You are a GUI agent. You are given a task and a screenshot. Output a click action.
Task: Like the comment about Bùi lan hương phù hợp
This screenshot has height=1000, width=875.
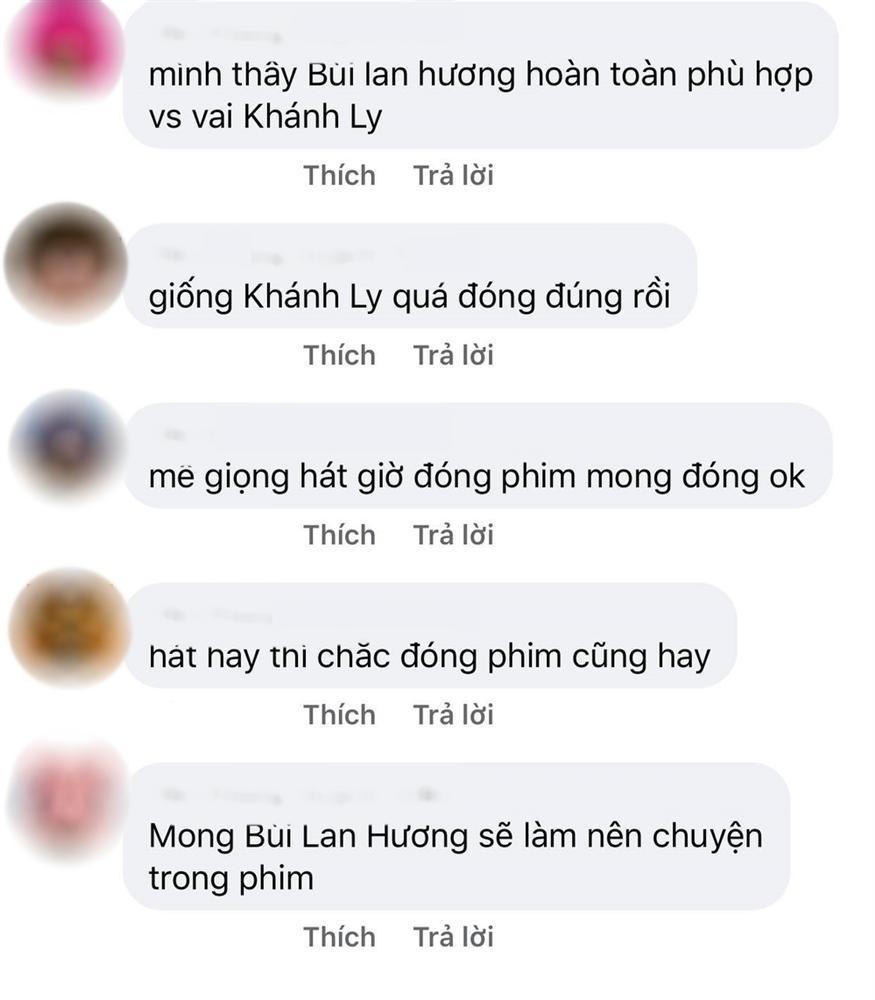[x=339, y=175]
